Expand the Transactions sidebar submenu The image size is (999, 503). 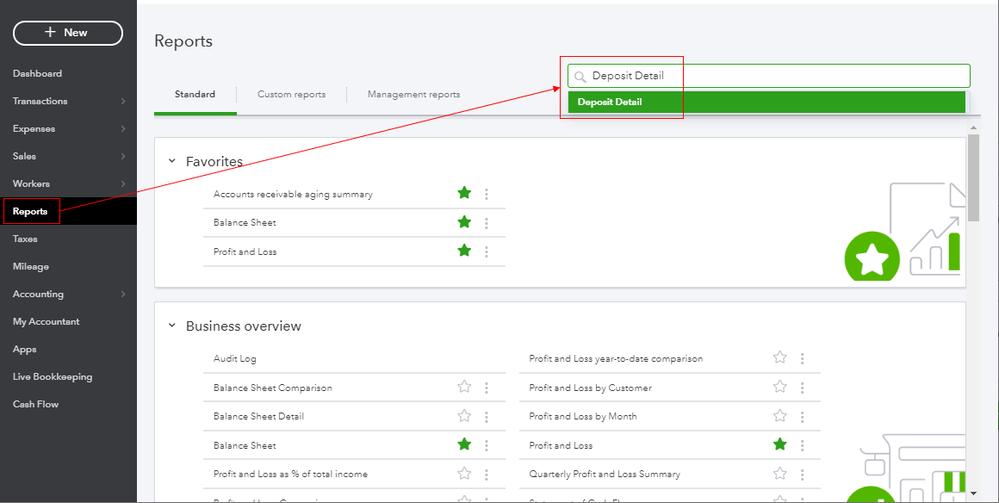coord(123,101)
